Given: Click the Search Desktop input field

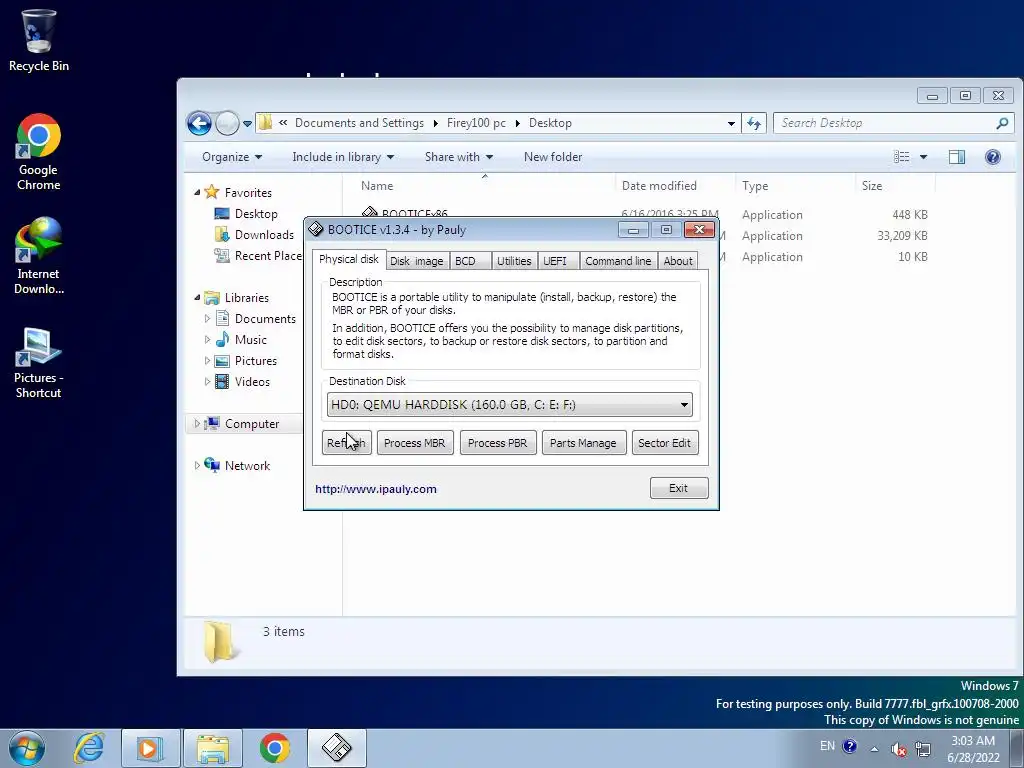Looking at the screenshot, I should [885, 123].
